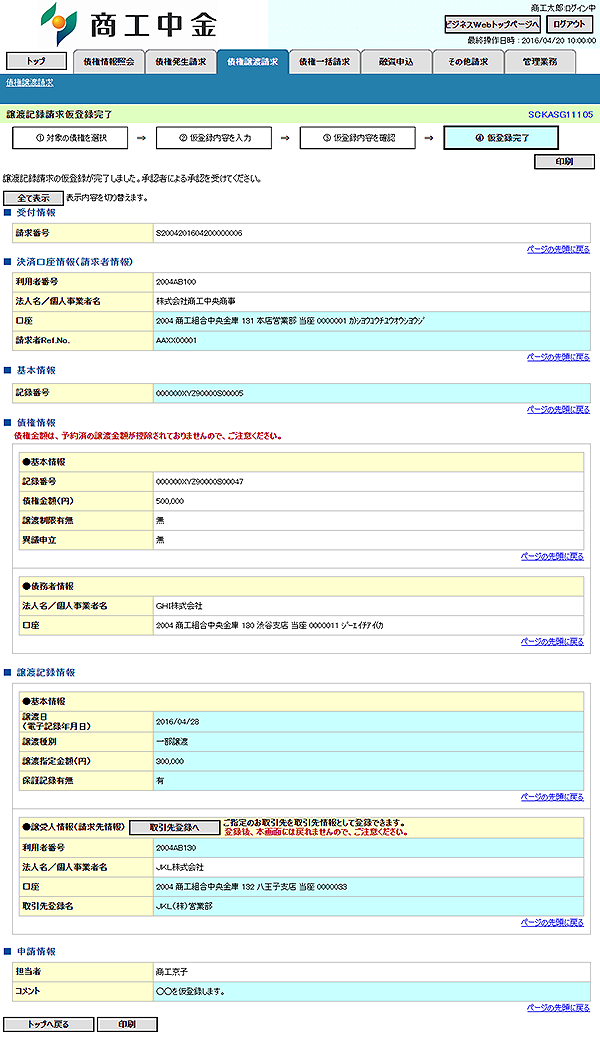Click company name 株式会社商工中央商事
Viewport: 600px width, 1040px height.
(x=196, y=301)
